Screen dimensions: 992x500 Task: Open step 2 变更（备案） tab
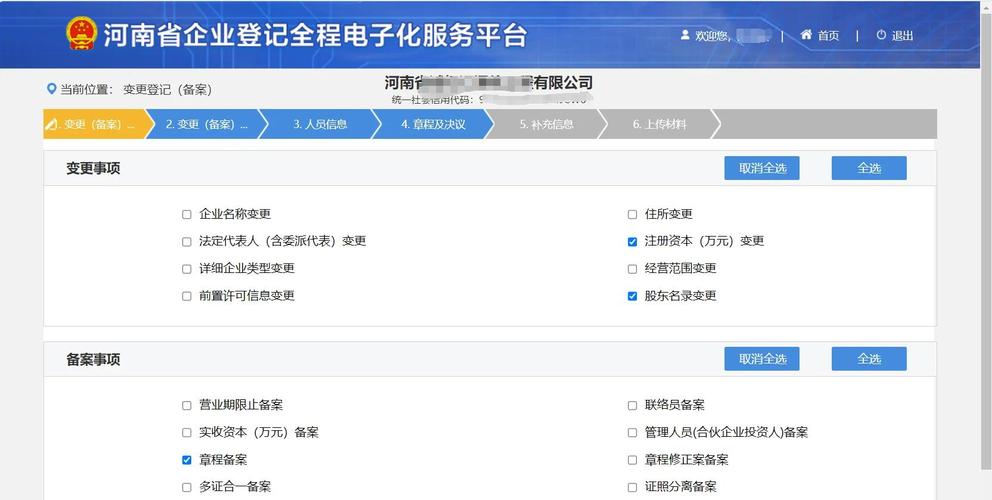(207, 124)
